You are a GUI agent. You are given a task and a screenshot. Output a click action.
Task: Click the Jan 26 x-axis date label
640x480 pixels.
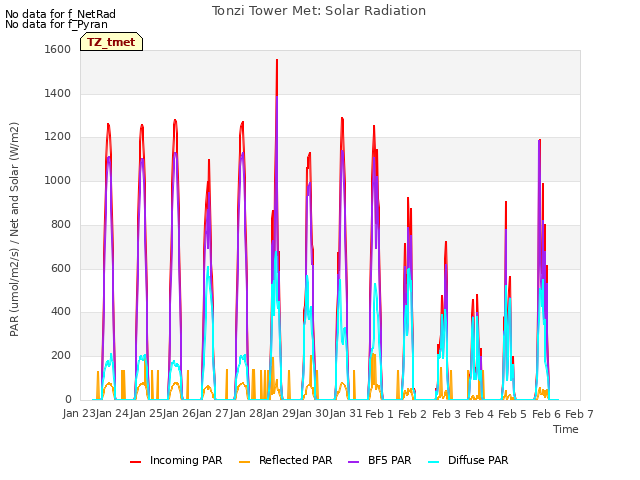(x=179, y=414)
